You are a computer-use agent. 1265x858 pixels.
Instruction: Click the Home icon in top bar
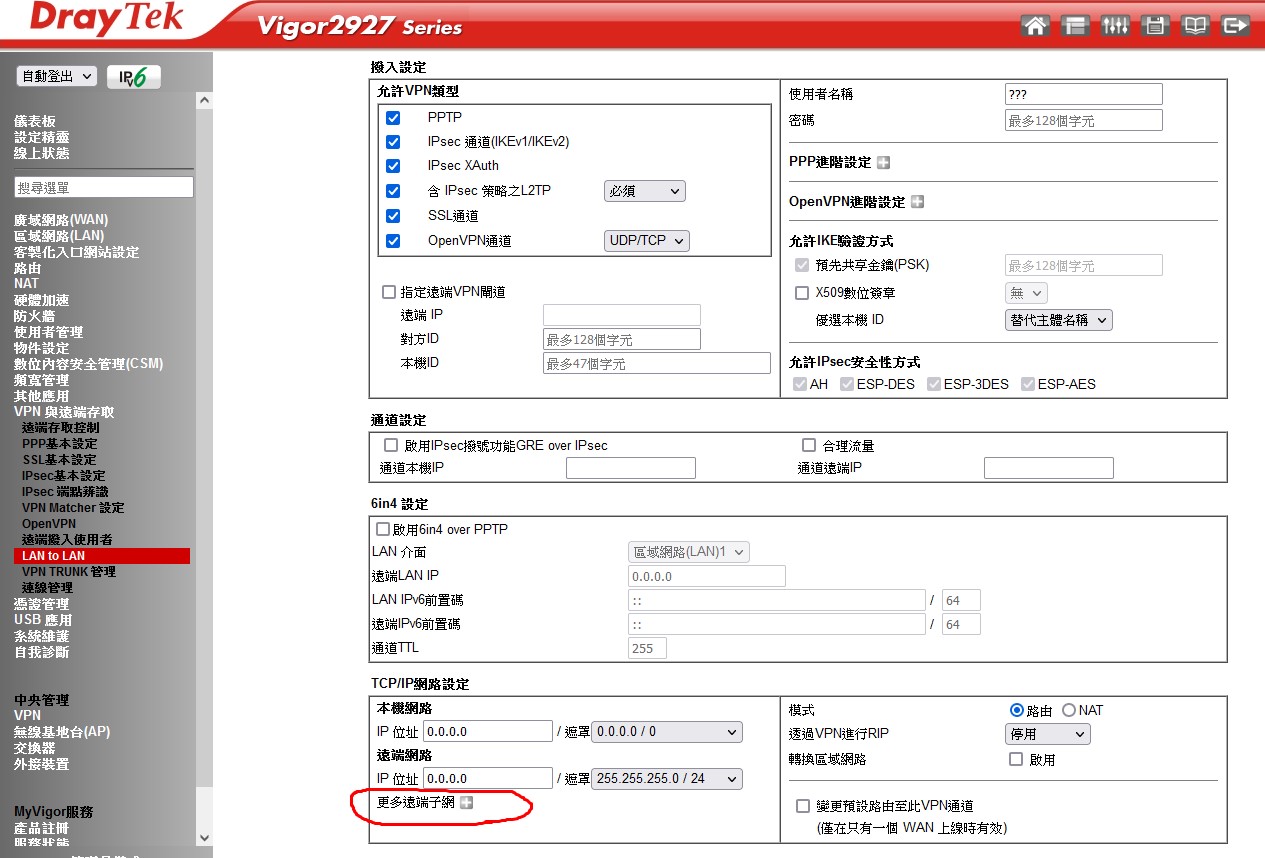(x=1035, y=26)
